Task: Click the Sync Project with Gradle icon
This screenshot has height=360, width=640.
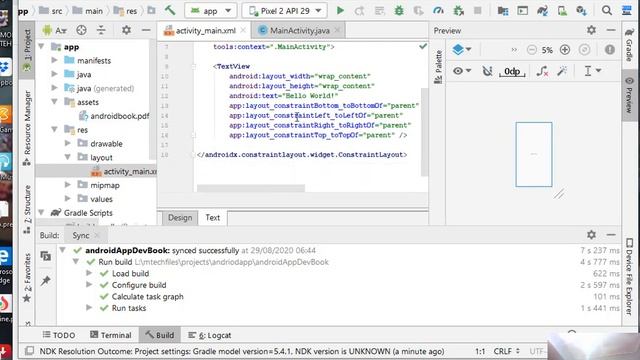Action: (x=542, y=11)
